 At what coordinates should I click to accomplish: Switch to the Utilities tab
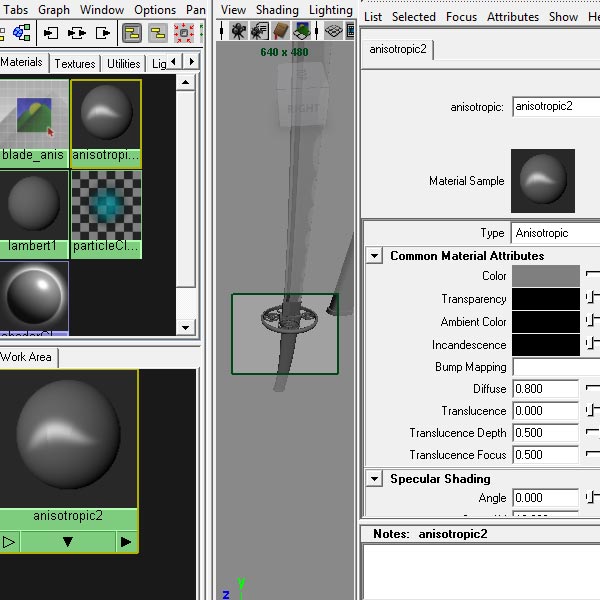tap(124, 64)
